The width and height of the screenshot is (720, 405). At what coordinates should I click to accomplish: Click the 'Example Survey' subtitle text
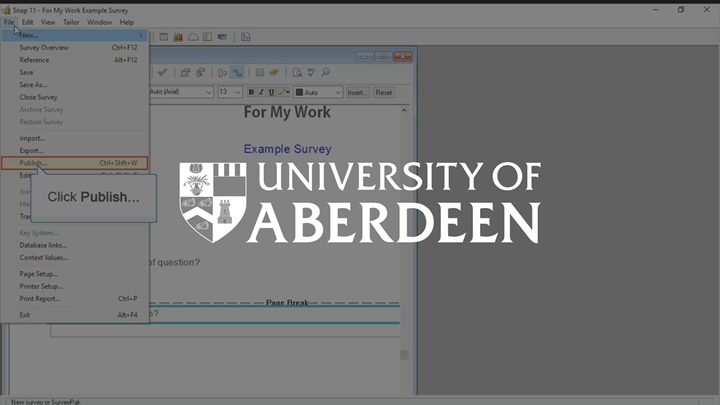pos(287,149)
